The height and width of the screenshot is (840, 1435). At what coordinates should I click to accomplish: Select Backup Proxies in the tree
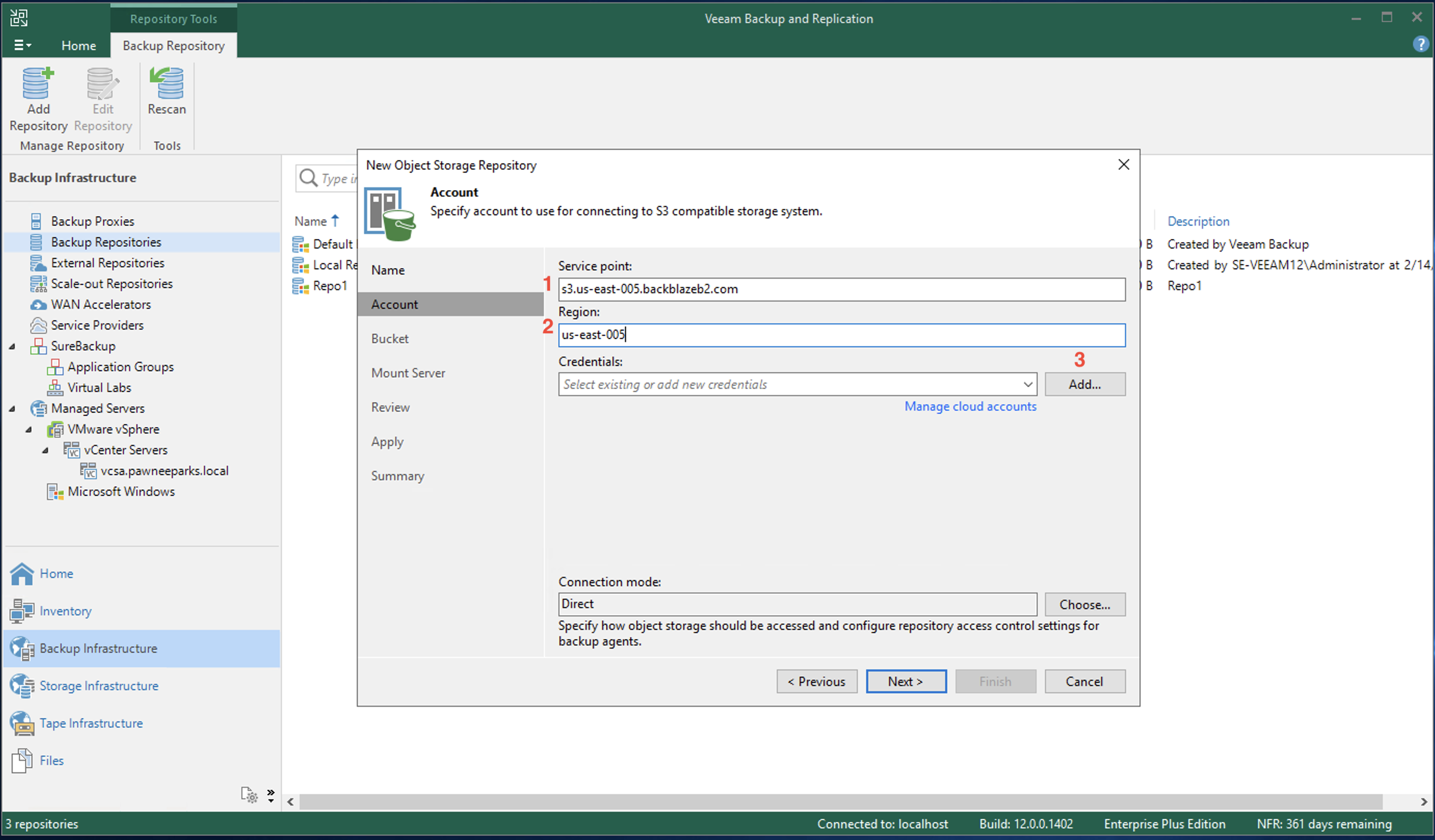(x=92, y=221)
